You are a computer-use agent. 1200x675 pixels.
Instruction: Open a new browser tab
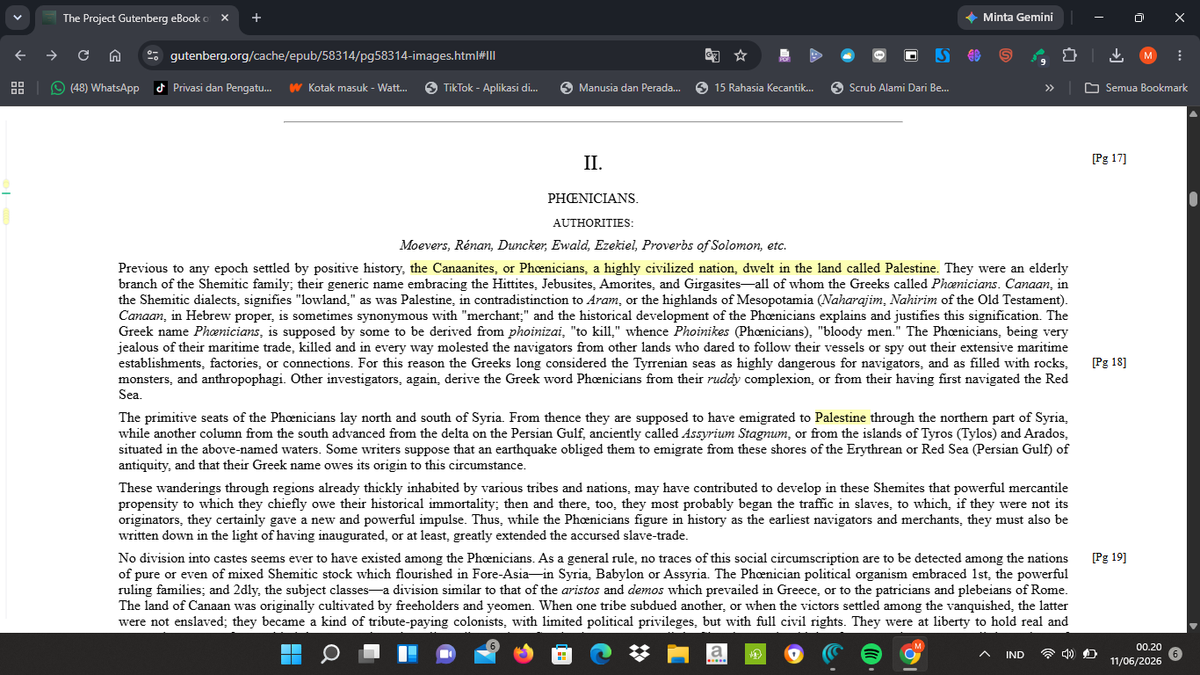257,18
